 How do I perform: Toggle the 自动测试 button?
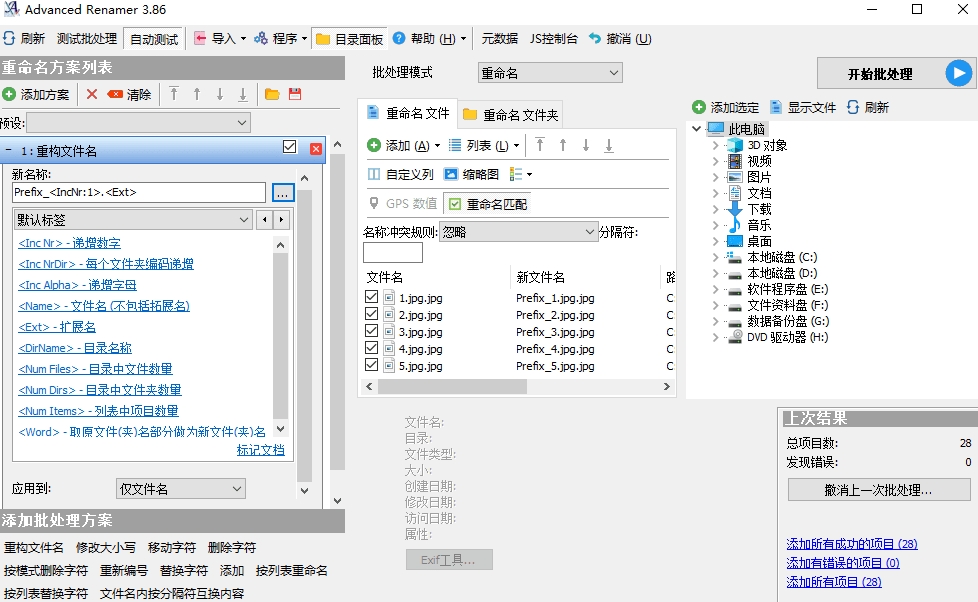point(154,39)
